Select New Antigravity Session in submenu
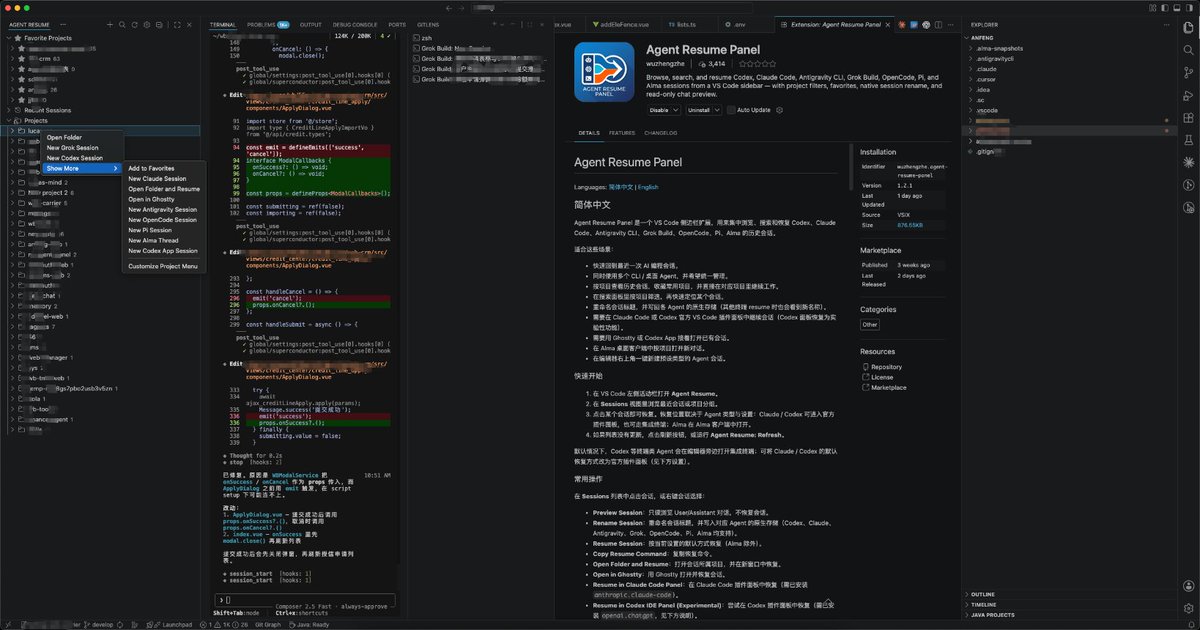The image size is (1200, 630). pyautogui.click(x=164, y=209)
